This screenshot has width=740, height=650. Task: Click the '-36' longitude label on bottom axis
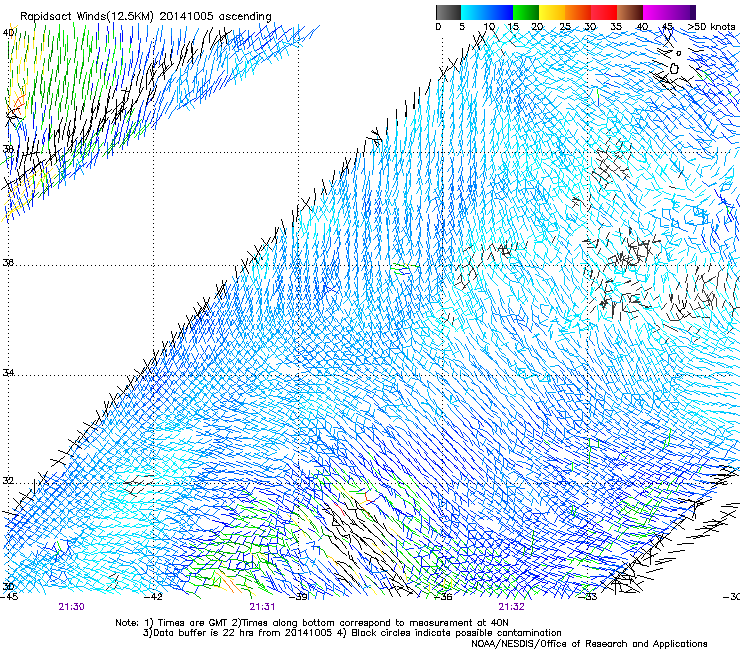coord(443,597)
